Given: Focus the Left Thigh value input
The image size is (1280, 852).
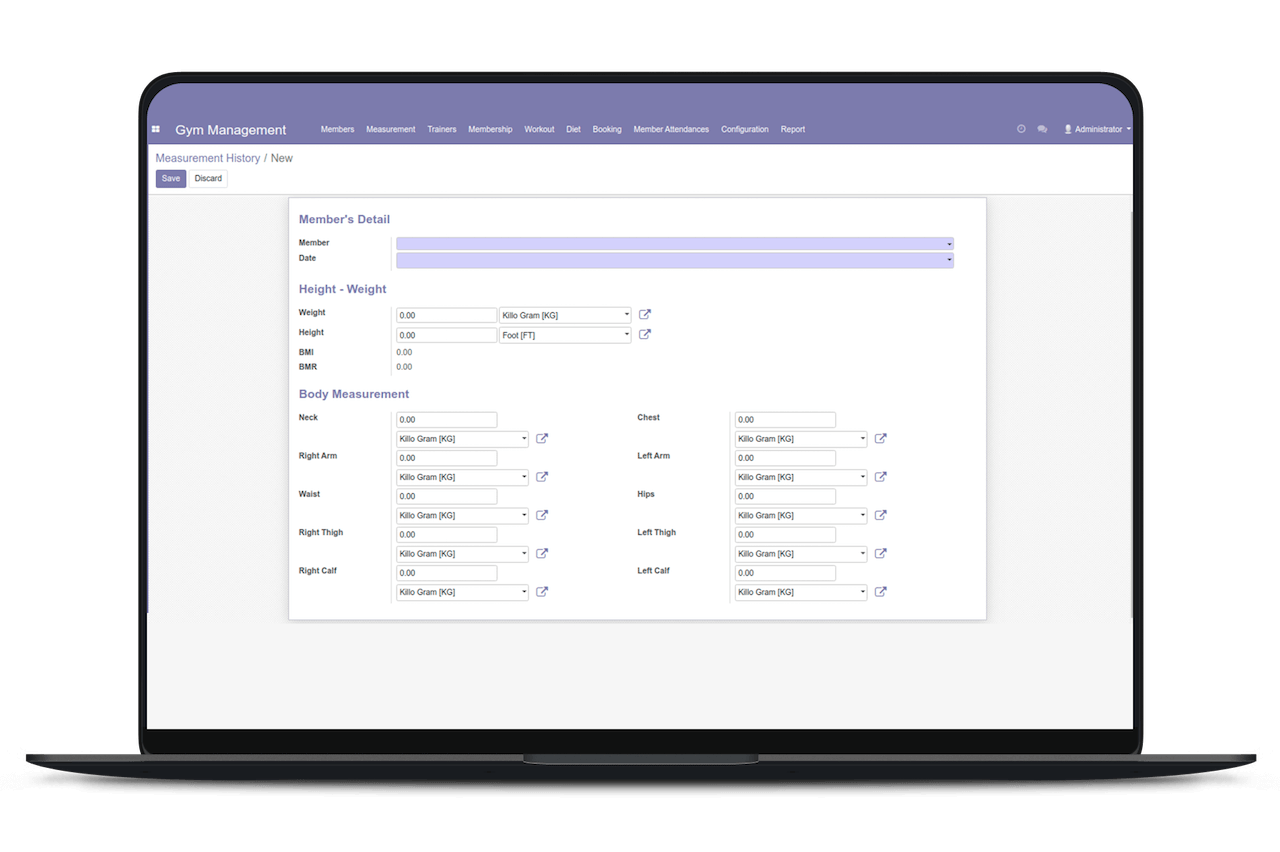Looking at the screenshot, I should (x=785, y=535).
